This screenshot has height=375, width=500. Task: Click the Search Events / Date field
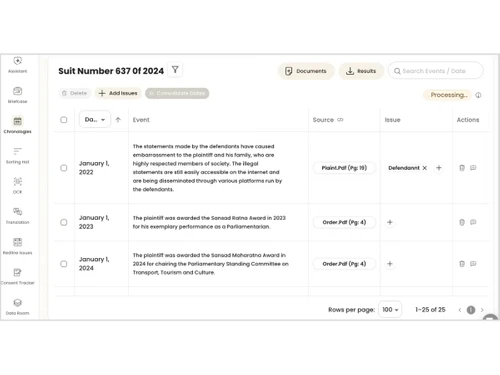[436, 71]
